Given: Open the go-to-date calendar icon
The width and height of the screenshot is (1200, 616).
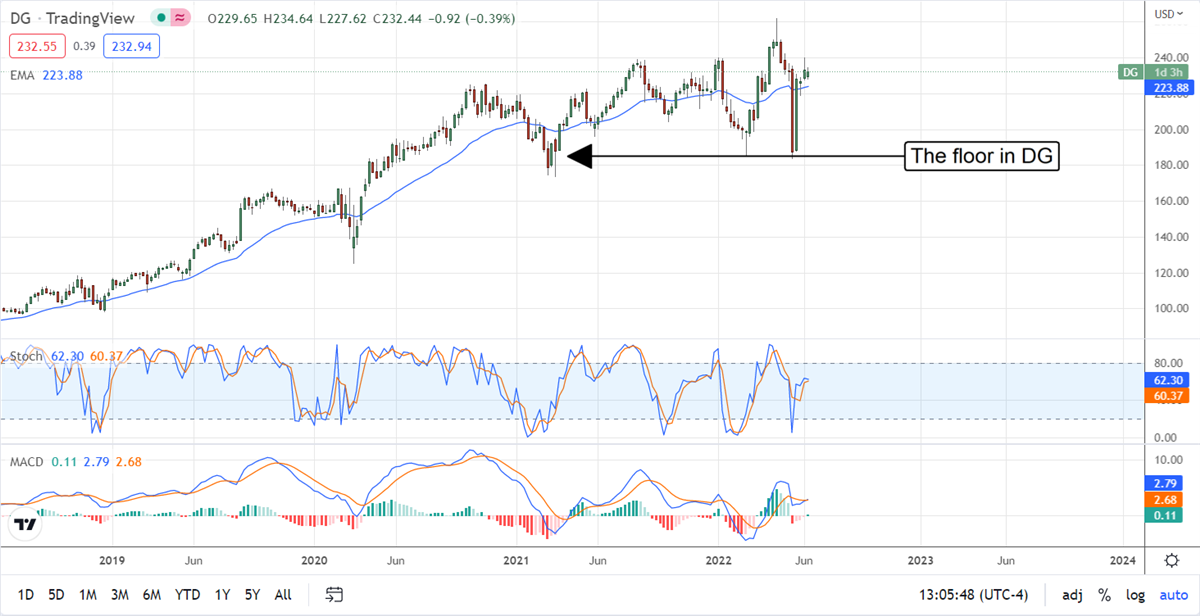Looking at the screenshot, I should click(335, 595).
